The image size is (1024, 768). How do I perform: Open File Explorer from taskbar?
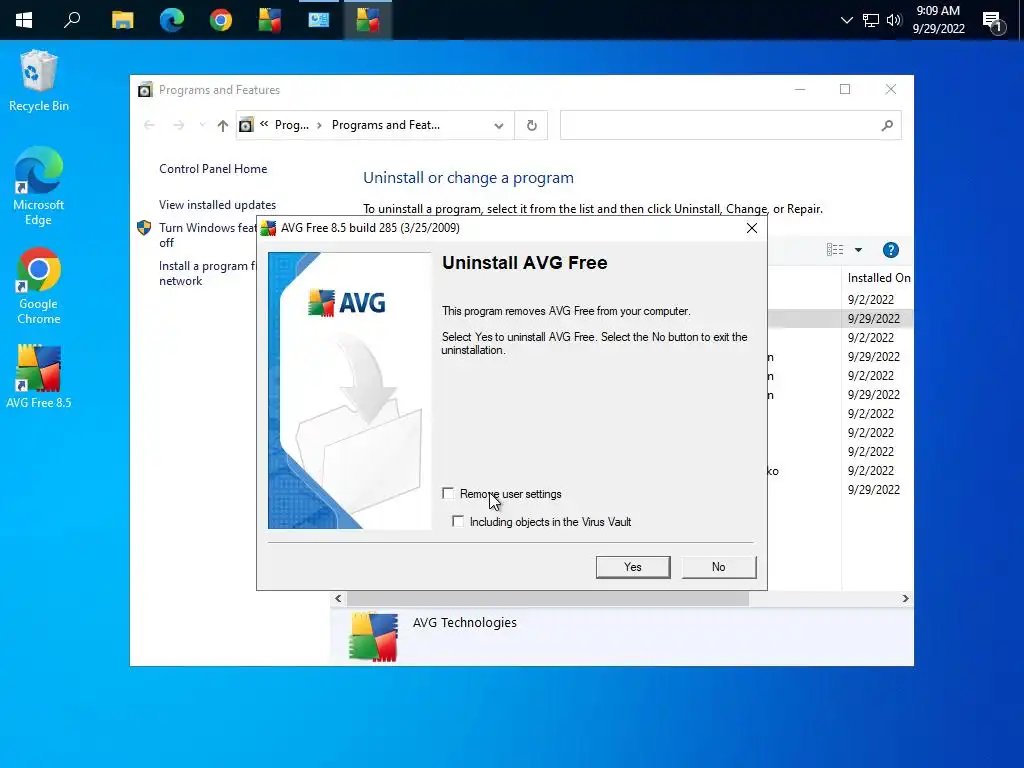[x=122, y=20]
